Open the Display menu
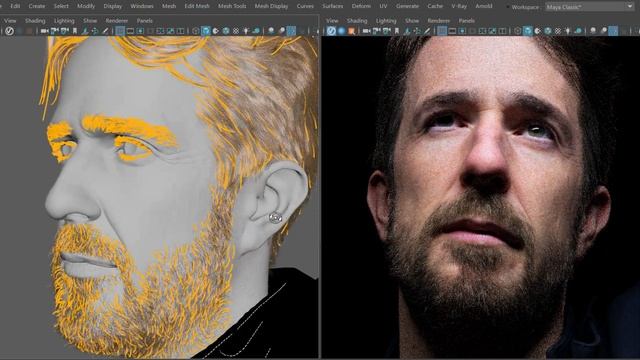Screen dimensions: 640x360 [x=113, y=6]
